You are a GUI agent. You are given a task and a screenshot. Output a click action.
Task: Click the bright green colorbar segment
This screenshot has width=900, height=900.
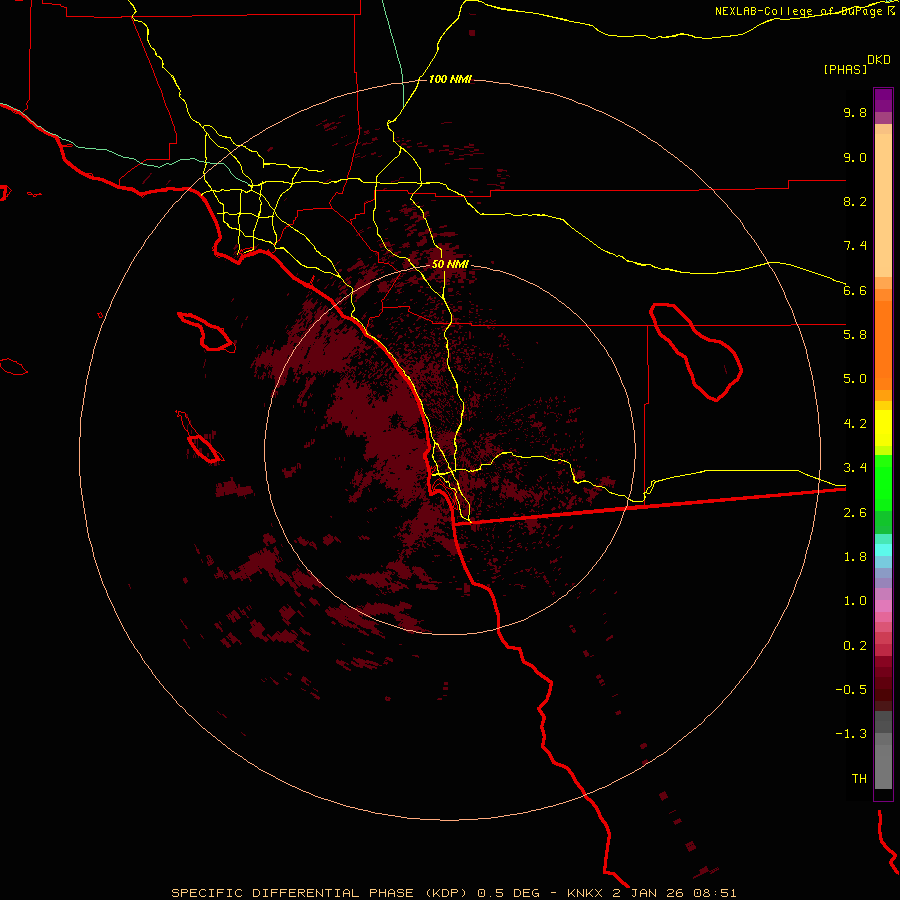coord(883,482)
